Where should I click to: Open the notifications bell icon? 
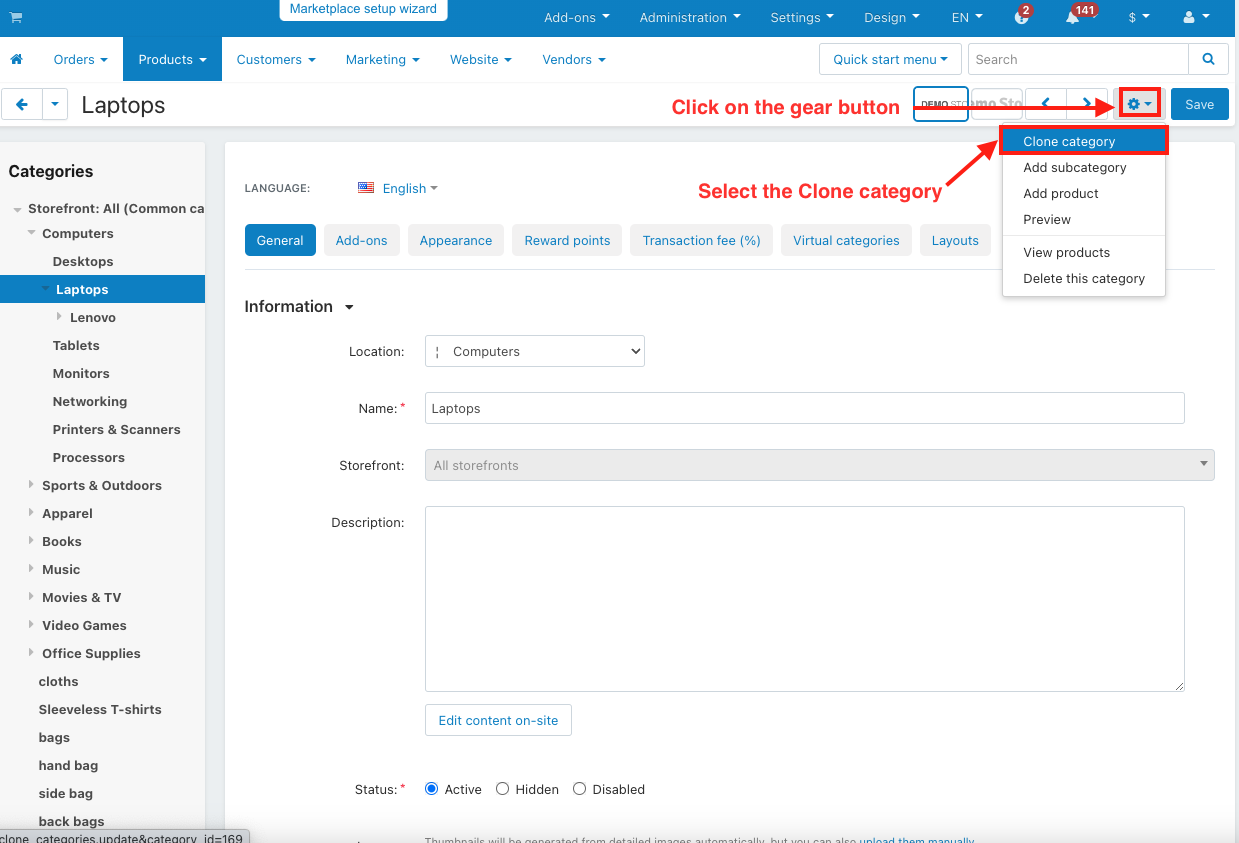click(x=1072, y=17)
